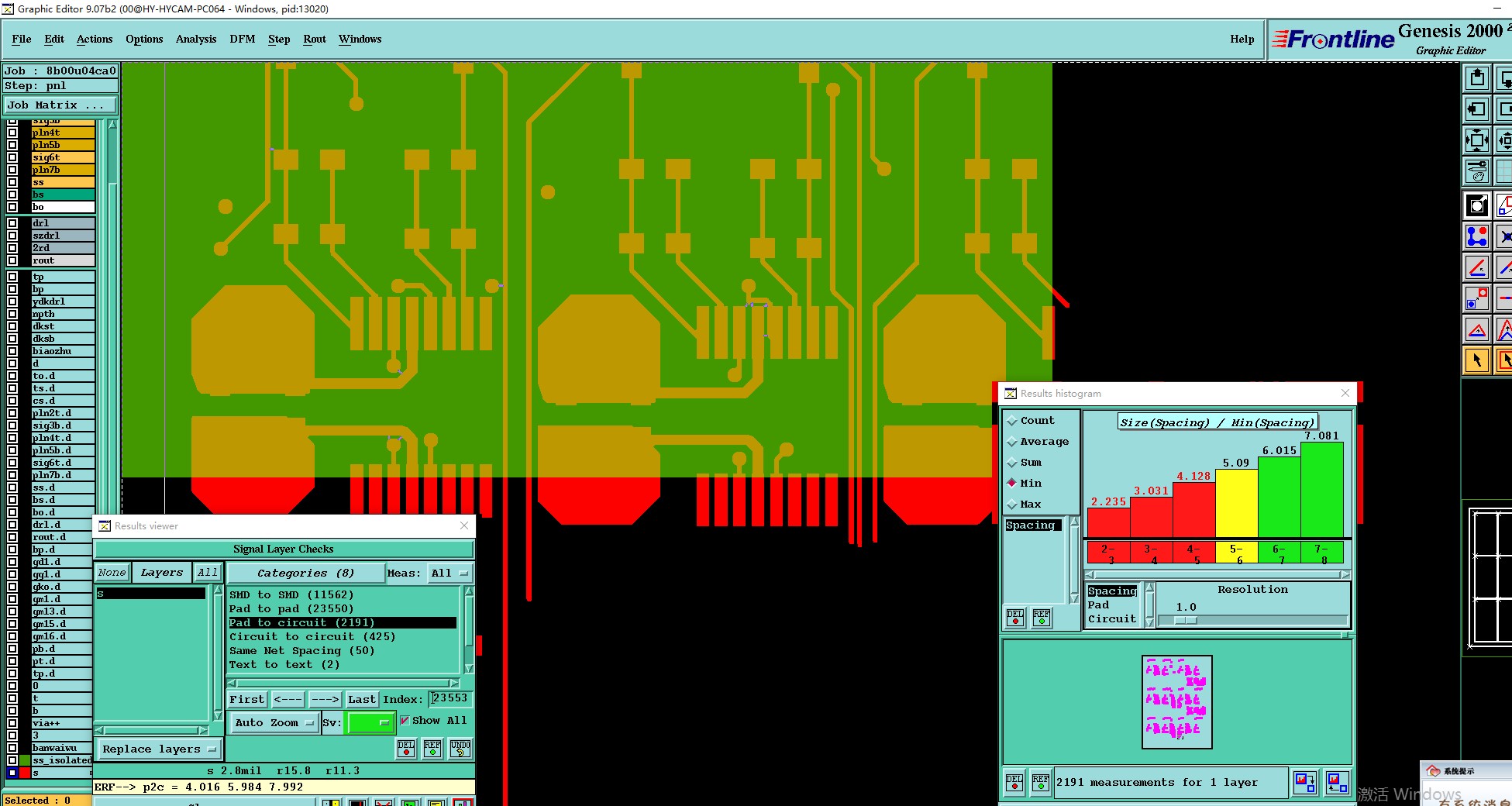Click the zoom home fit-view icon

(1477, 140)
